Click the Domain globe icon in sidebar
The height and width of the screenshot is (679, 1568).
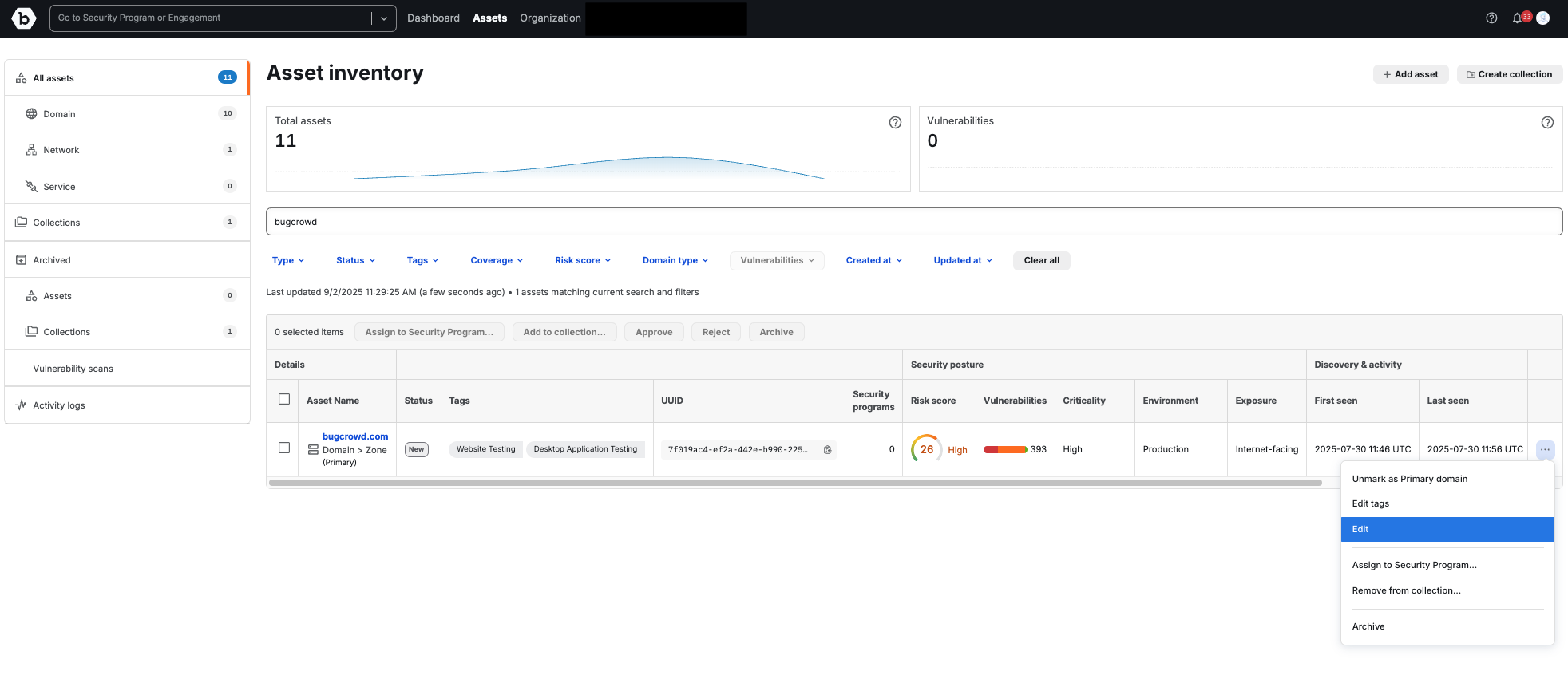(31, 114)
